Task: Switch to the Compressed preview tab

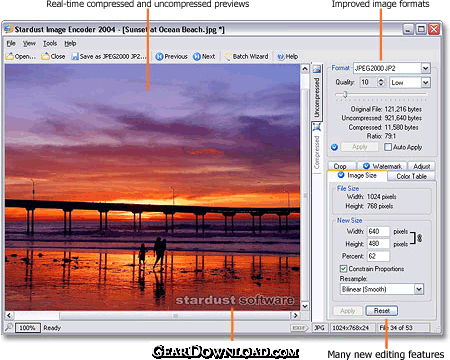Action: (317, 147)
